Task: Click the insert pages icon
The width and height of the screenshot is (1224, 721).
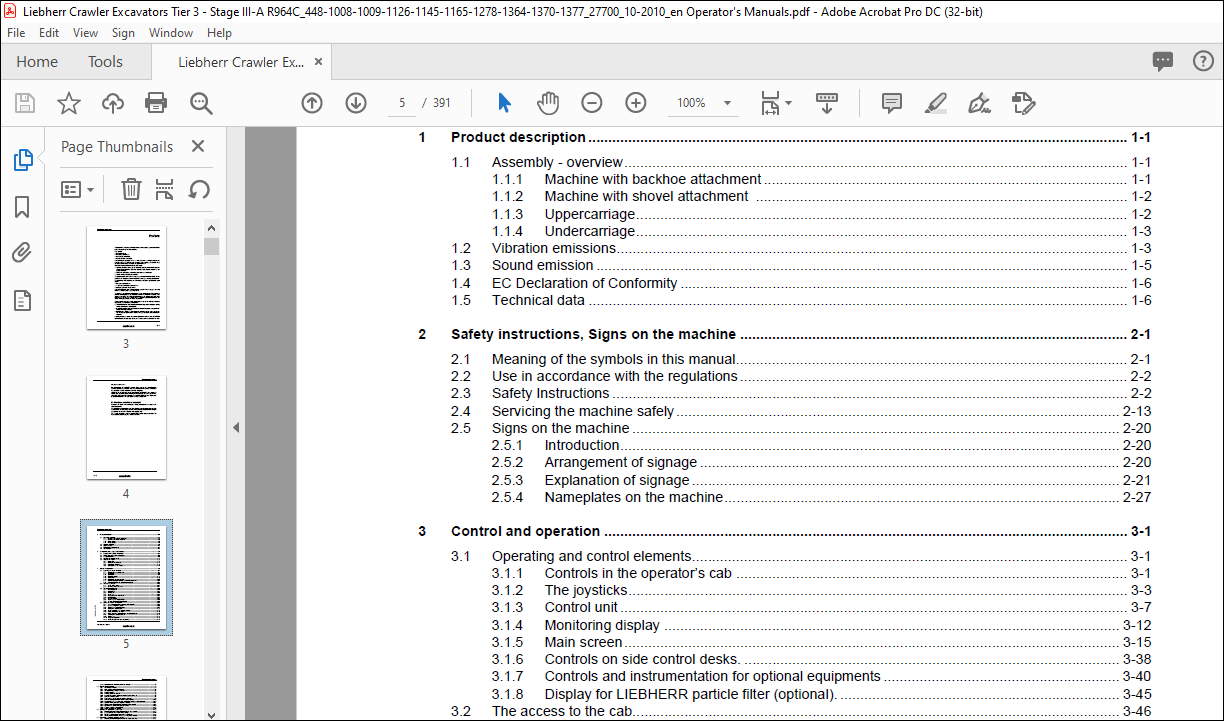Action: point(165,189)
